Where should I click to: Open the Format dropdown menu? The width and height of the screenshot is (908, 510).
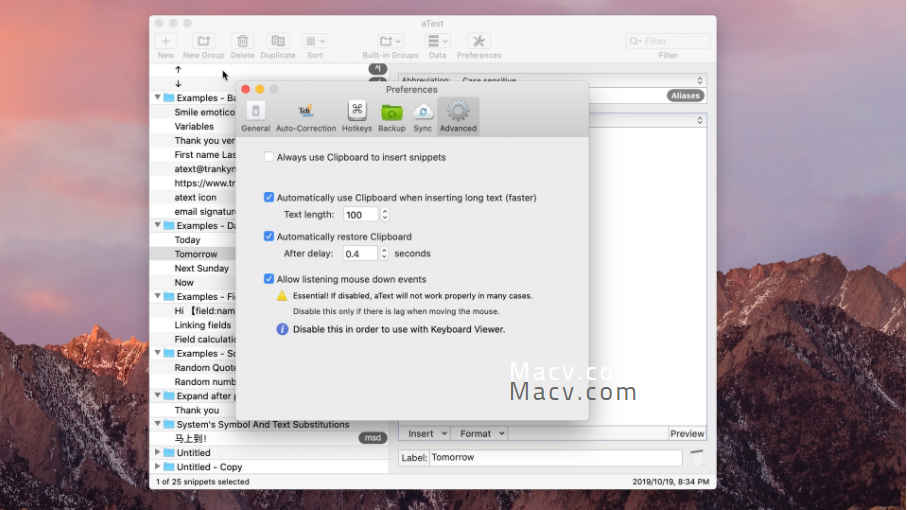482,433
